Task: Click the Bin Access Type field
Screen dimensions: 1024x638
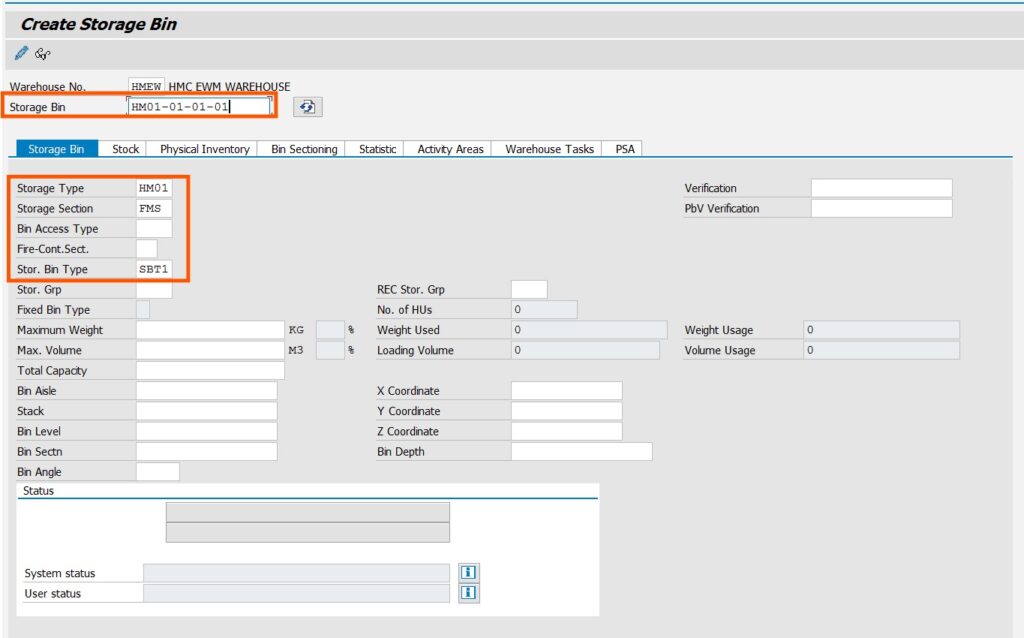Action: 154,229
